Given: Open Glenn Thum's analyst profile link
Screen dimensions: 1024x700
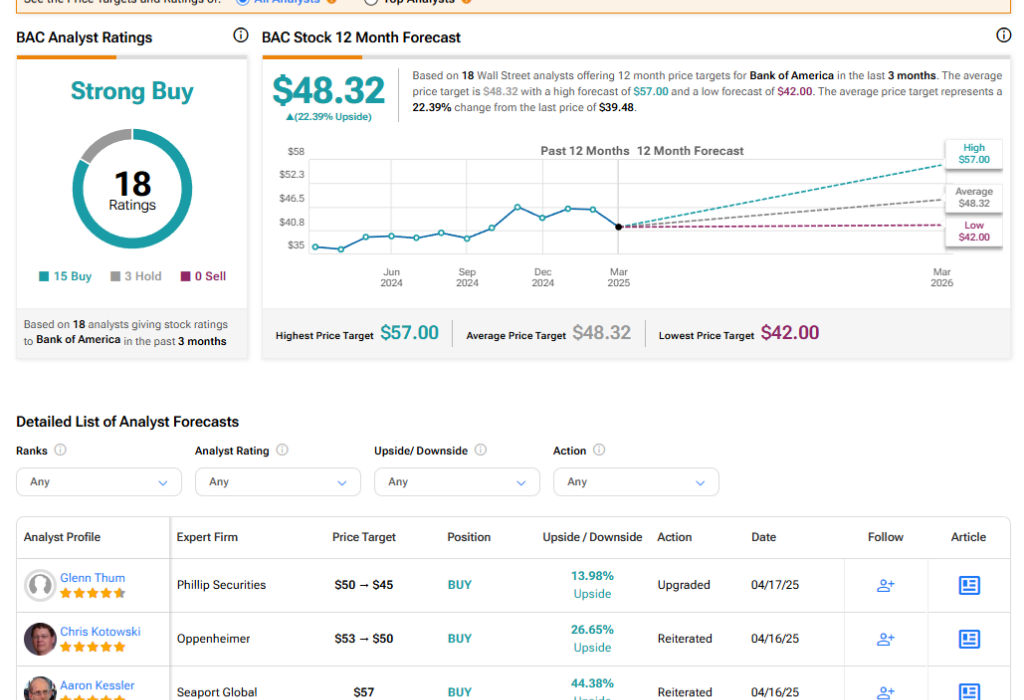Looking at the screenshot, I should pyautogui.click(x=92, y=578).
